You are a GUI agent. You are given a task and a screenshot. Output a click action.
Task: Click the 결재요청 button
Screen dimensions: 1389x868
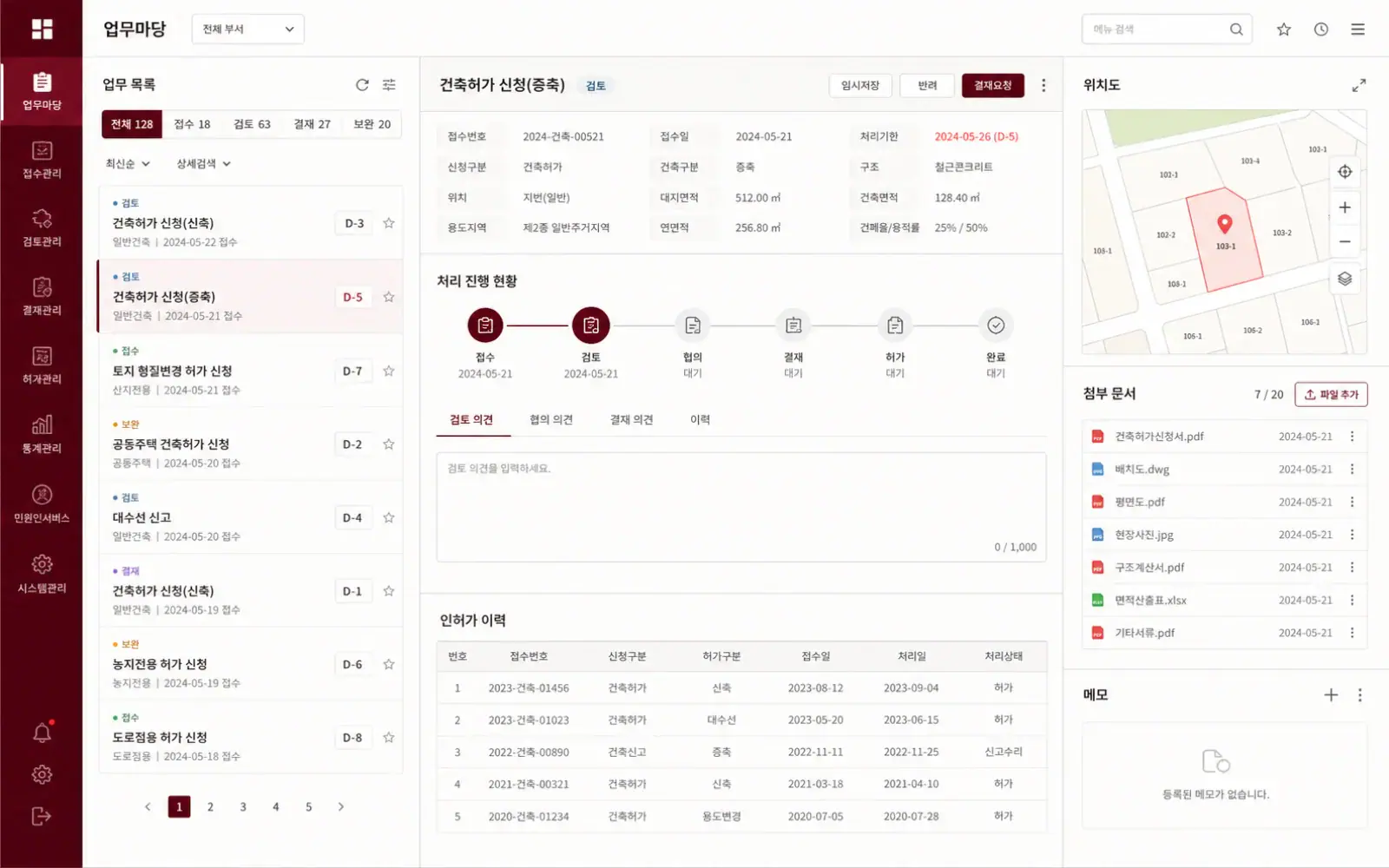[993, 85]
